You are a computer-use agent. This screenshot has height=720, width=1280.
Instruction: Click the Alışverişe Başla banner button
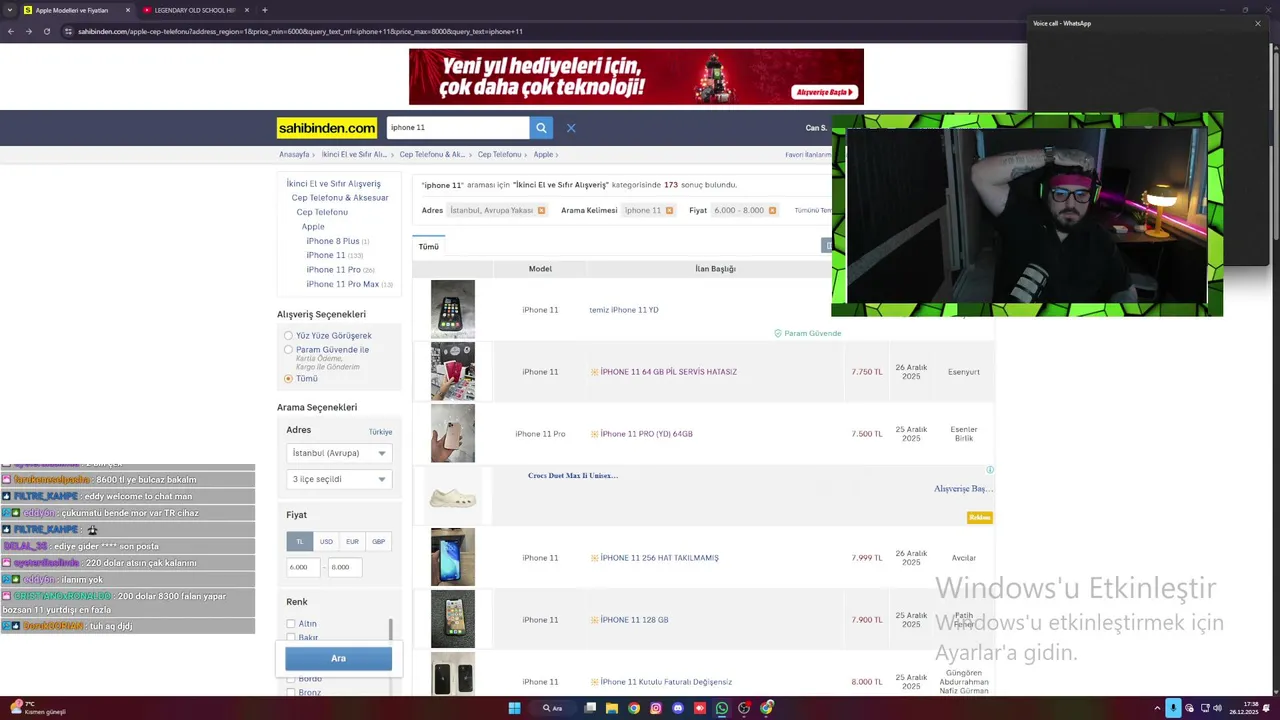[x=826, y=92]
